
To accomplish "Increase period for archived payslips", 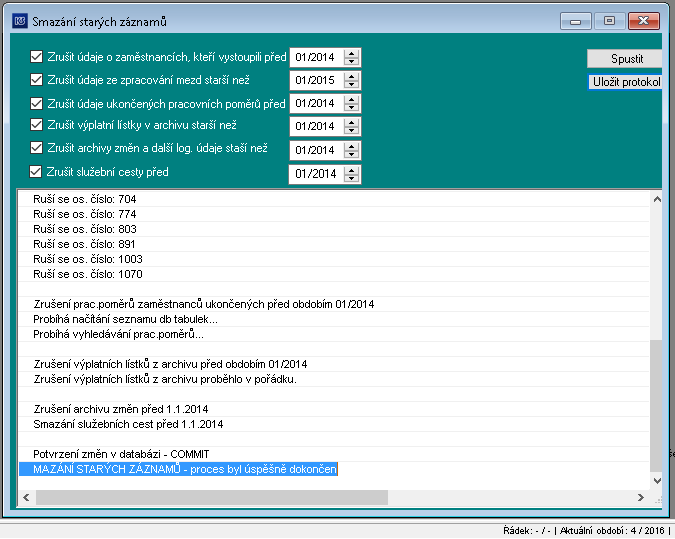I will pyautogui.click(x=352, y=122).
